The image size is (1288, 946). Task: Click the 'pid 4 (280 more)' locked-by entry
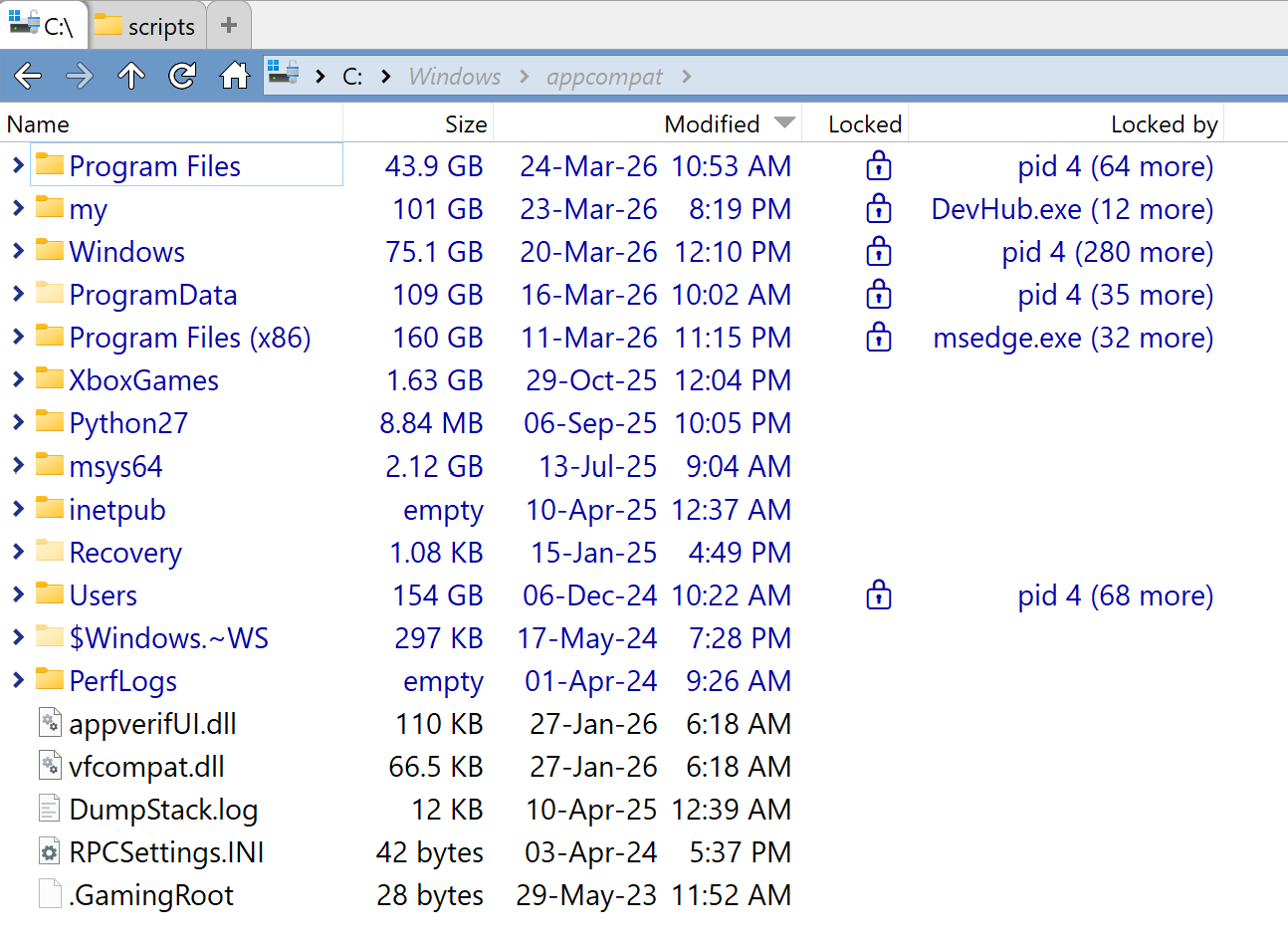[1108, 252]
